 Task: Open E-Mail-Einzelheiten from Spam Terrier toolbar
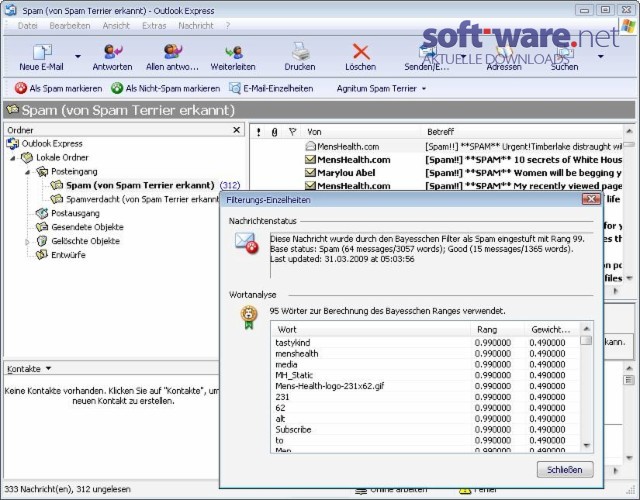(x=271, y=88)
